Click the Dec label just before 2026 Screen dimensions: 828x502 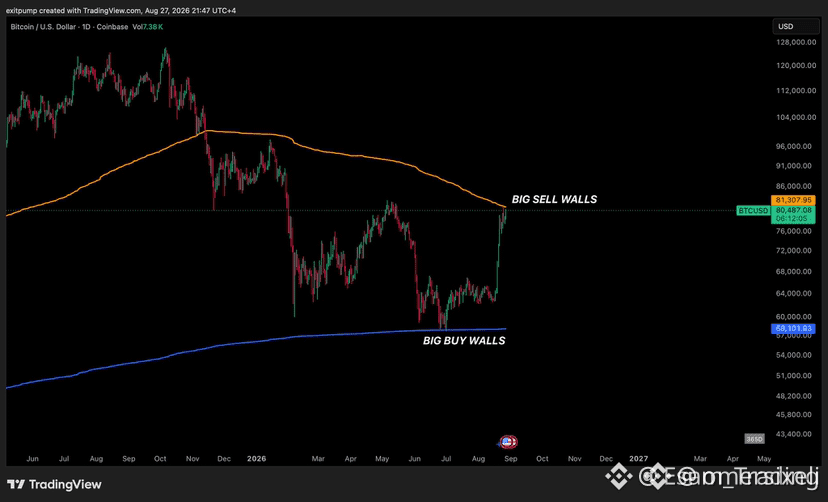(x=224, y=459)
